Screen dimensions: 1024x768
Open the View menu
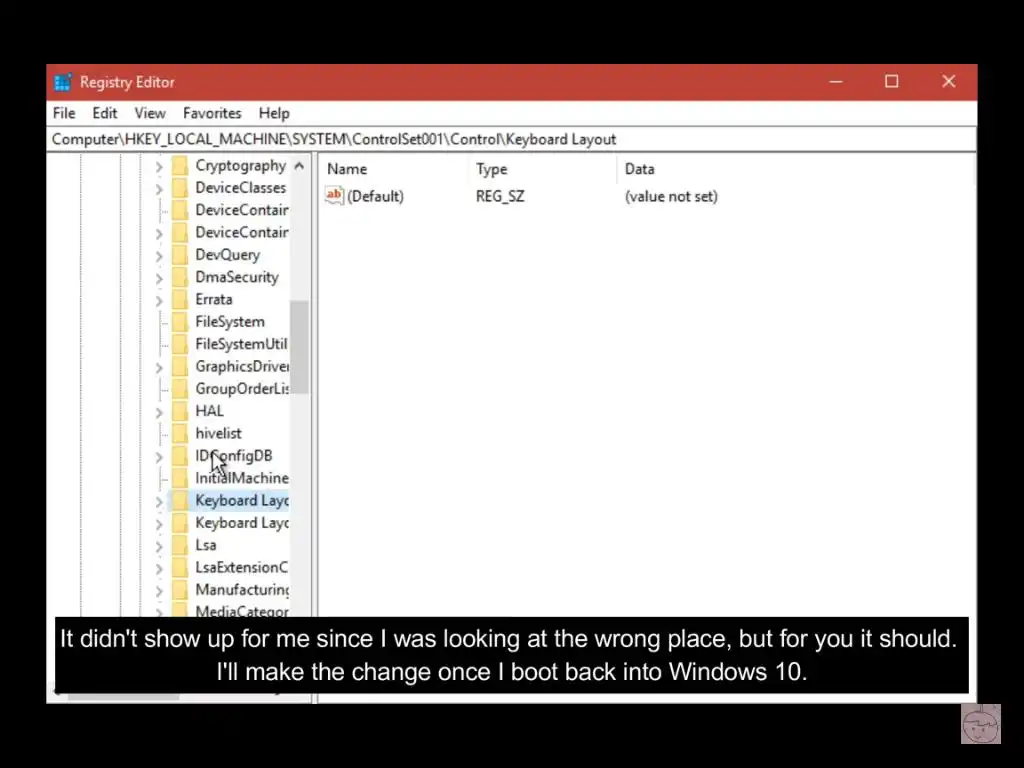tap(150, 113)
